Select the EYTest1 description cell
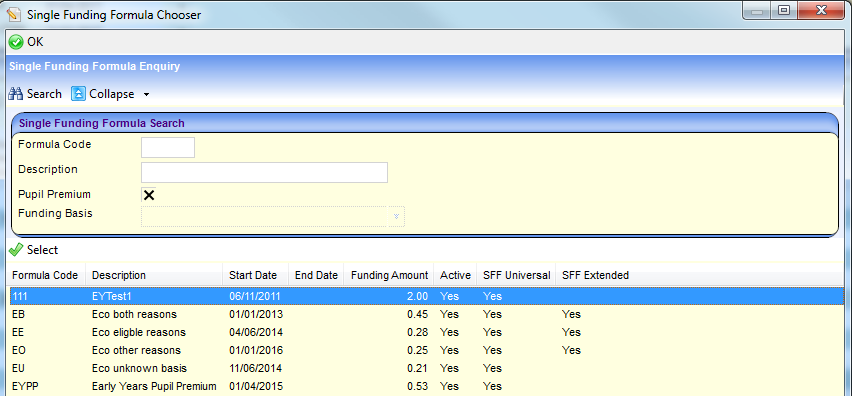The width and height of the screenshot is (852, 396). pyautogui.click(x=112, y=297)
